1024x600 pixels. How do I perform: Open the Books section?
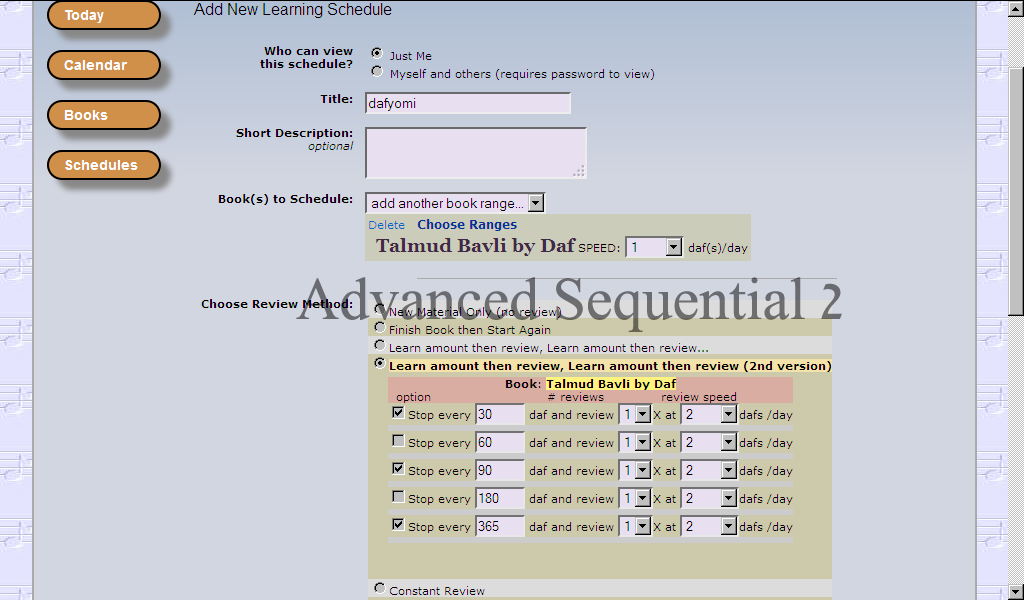click(x=103, y=116)
